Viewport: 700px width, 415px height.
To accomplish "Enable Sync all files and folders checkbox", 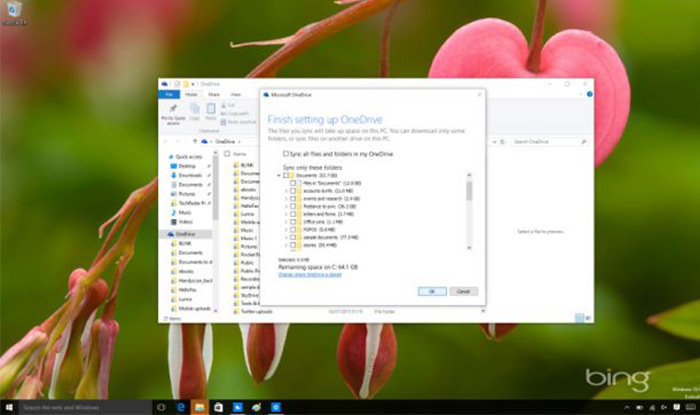I will coord(286,154).
